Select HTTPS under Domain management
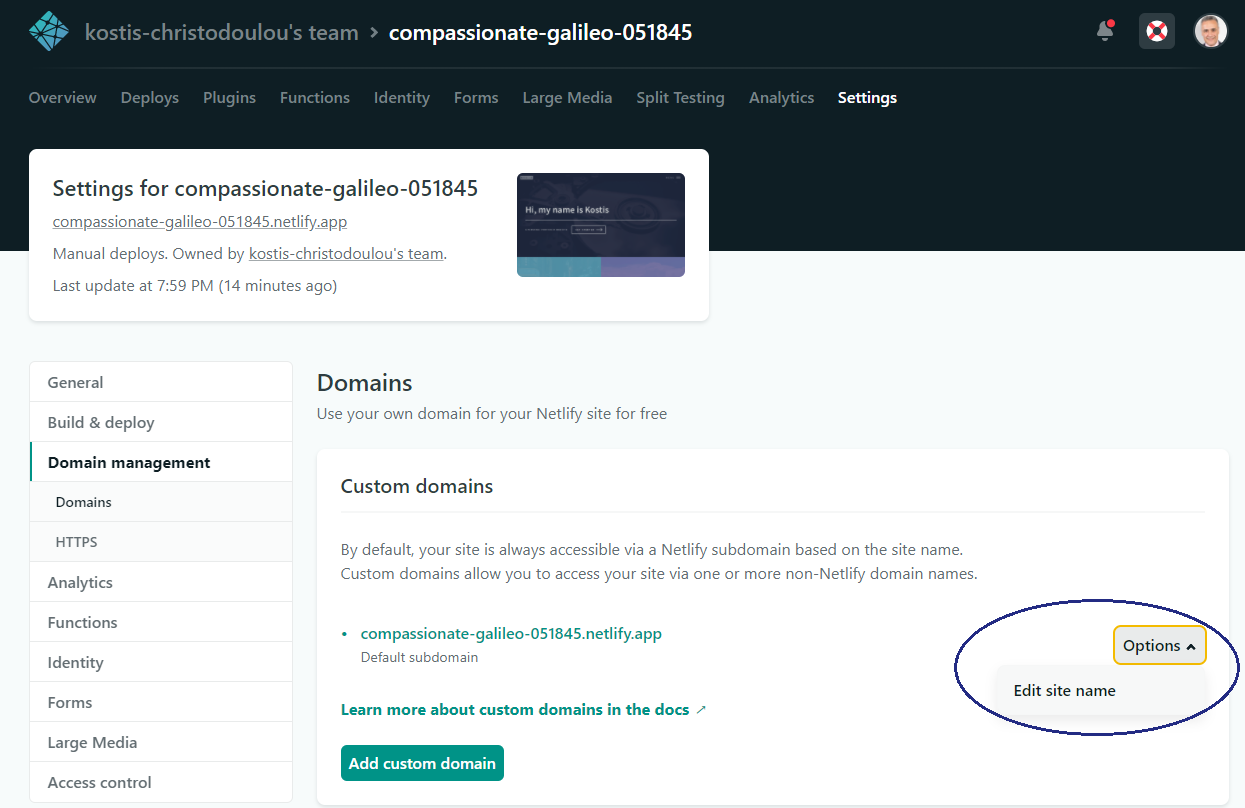Image resolution: width=1245 pixels, height=808 pixels. pyautogui.click(x=76, y=542)
